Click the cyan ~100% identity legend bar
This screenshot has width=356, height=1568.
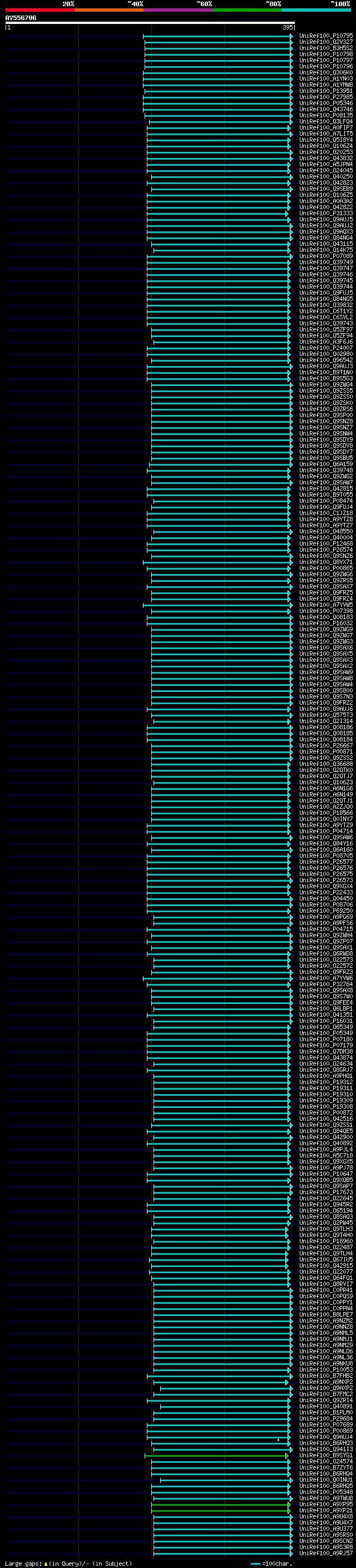click(x=317, y=10)
